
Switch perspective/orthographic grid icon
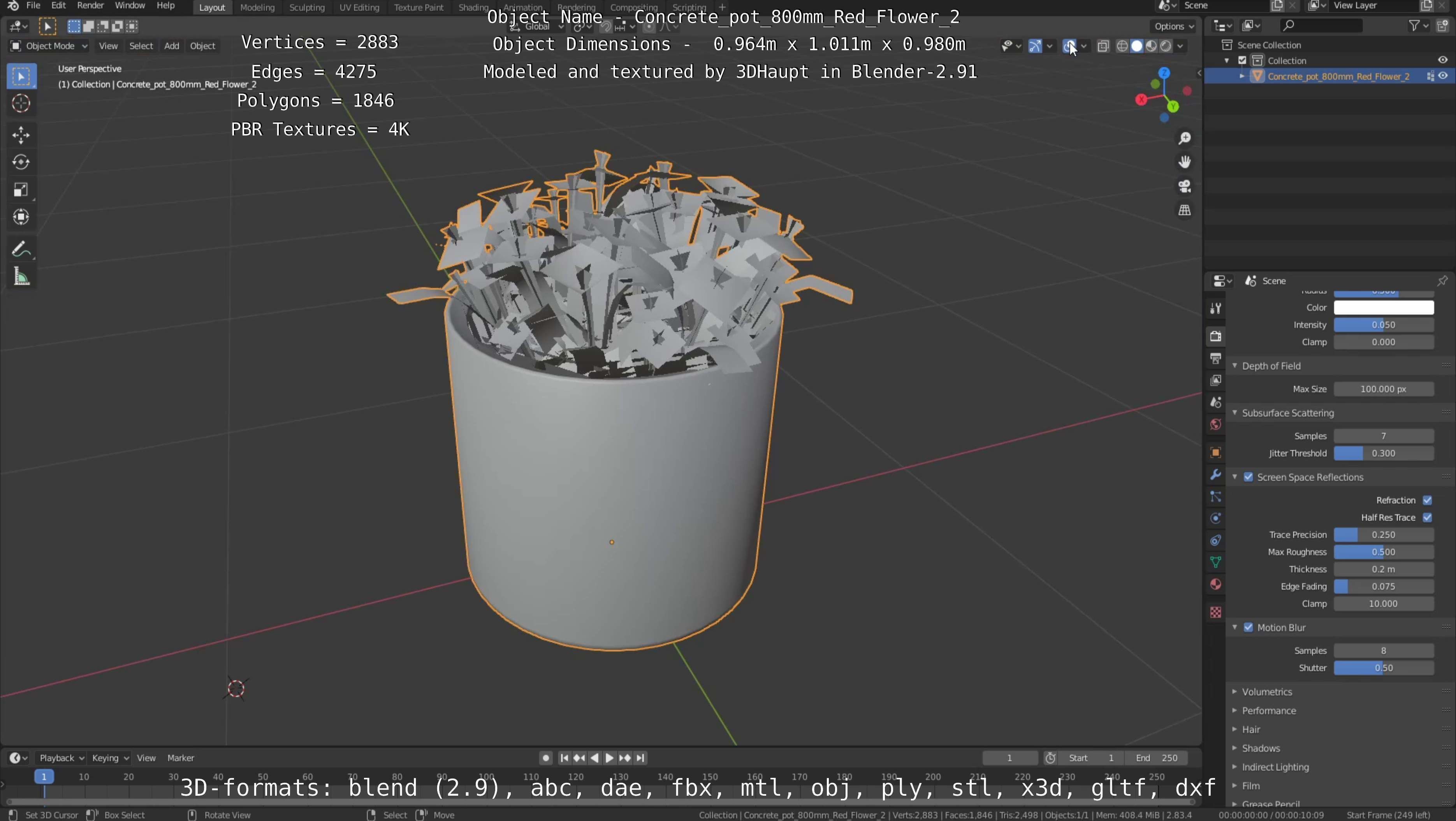1184,210
